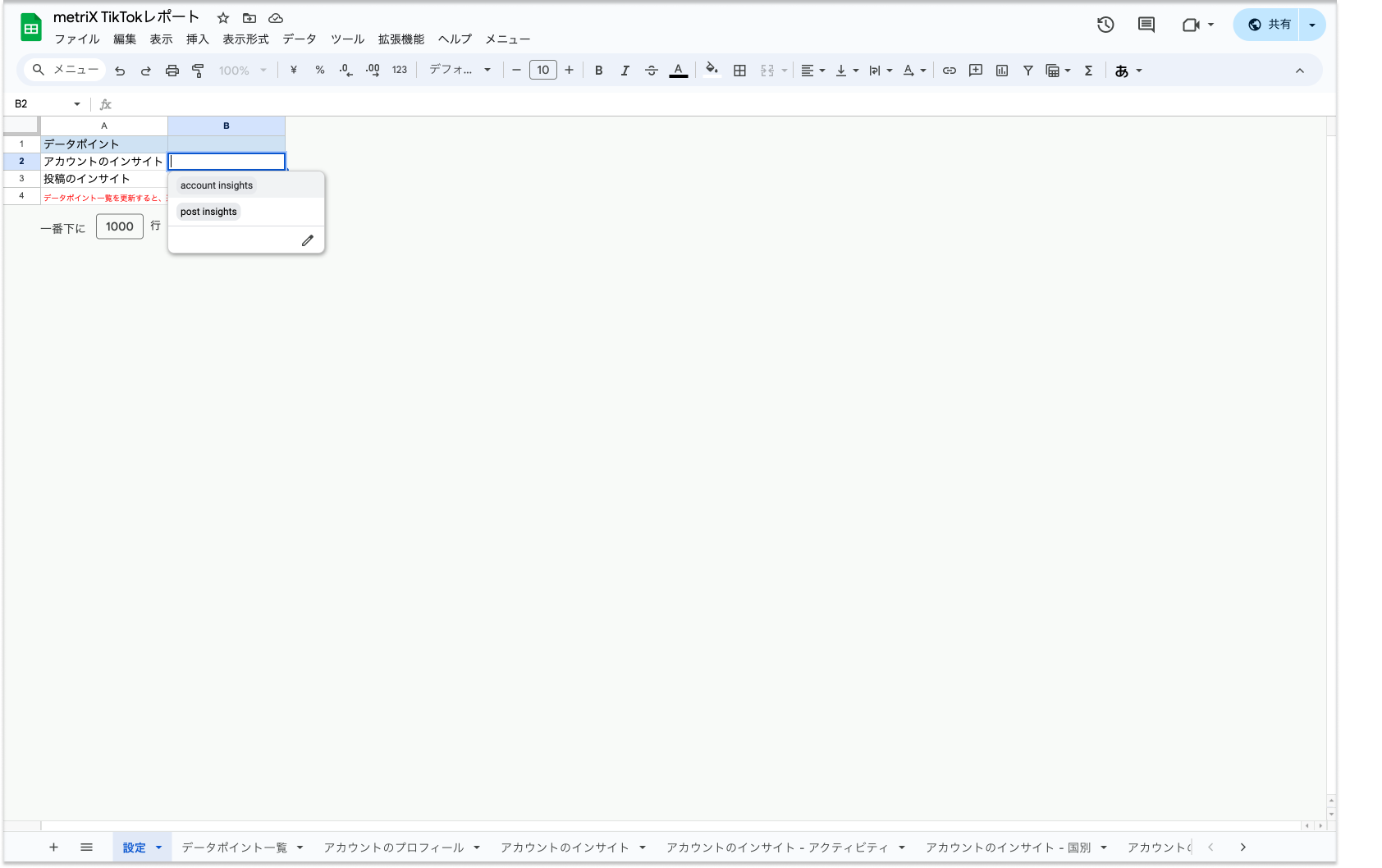Click the redo icon
Image resolution: width=1382 pixels, height=868 pixels.
click(146, 71)
